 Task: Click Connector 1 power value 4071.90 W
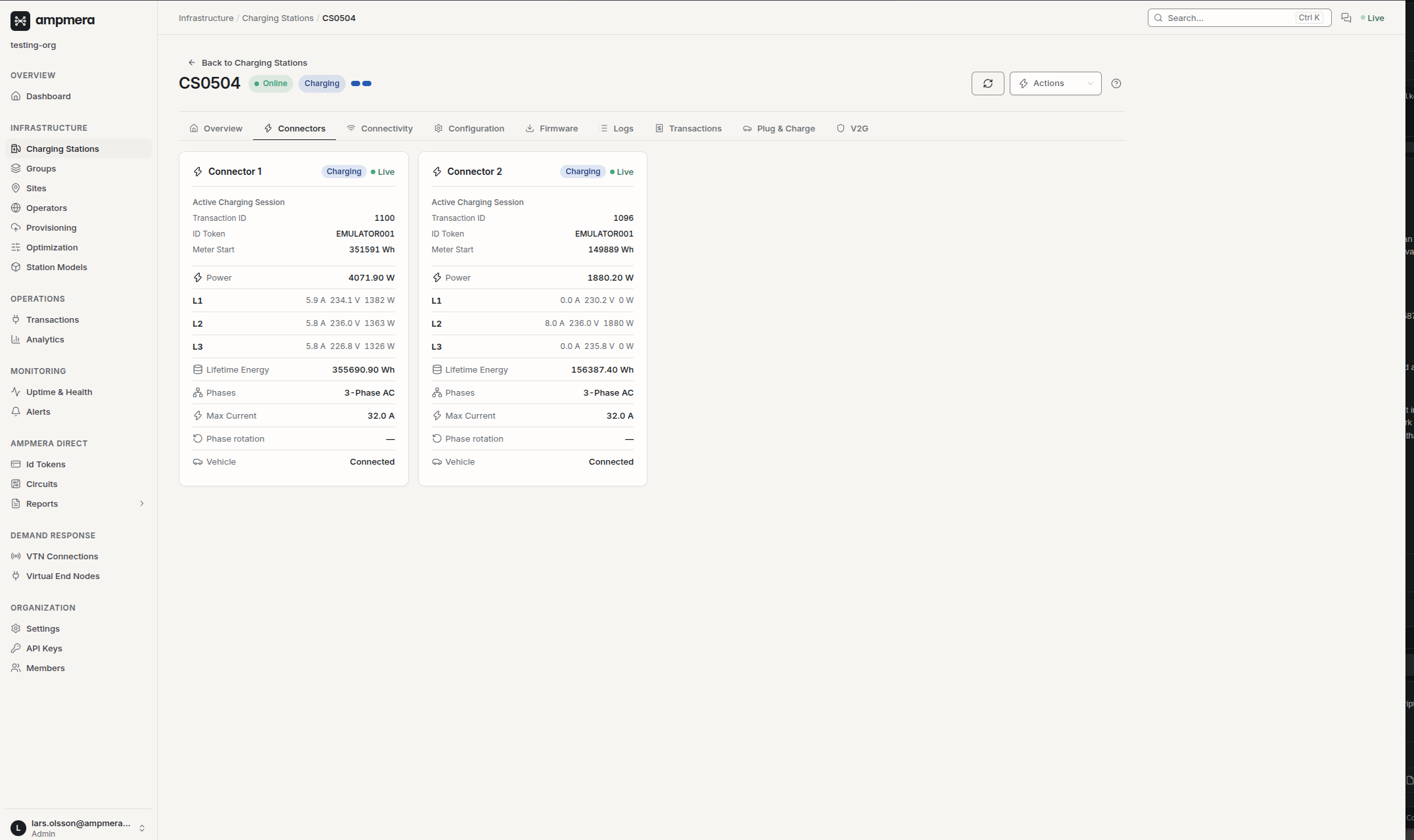coord(371,277)
